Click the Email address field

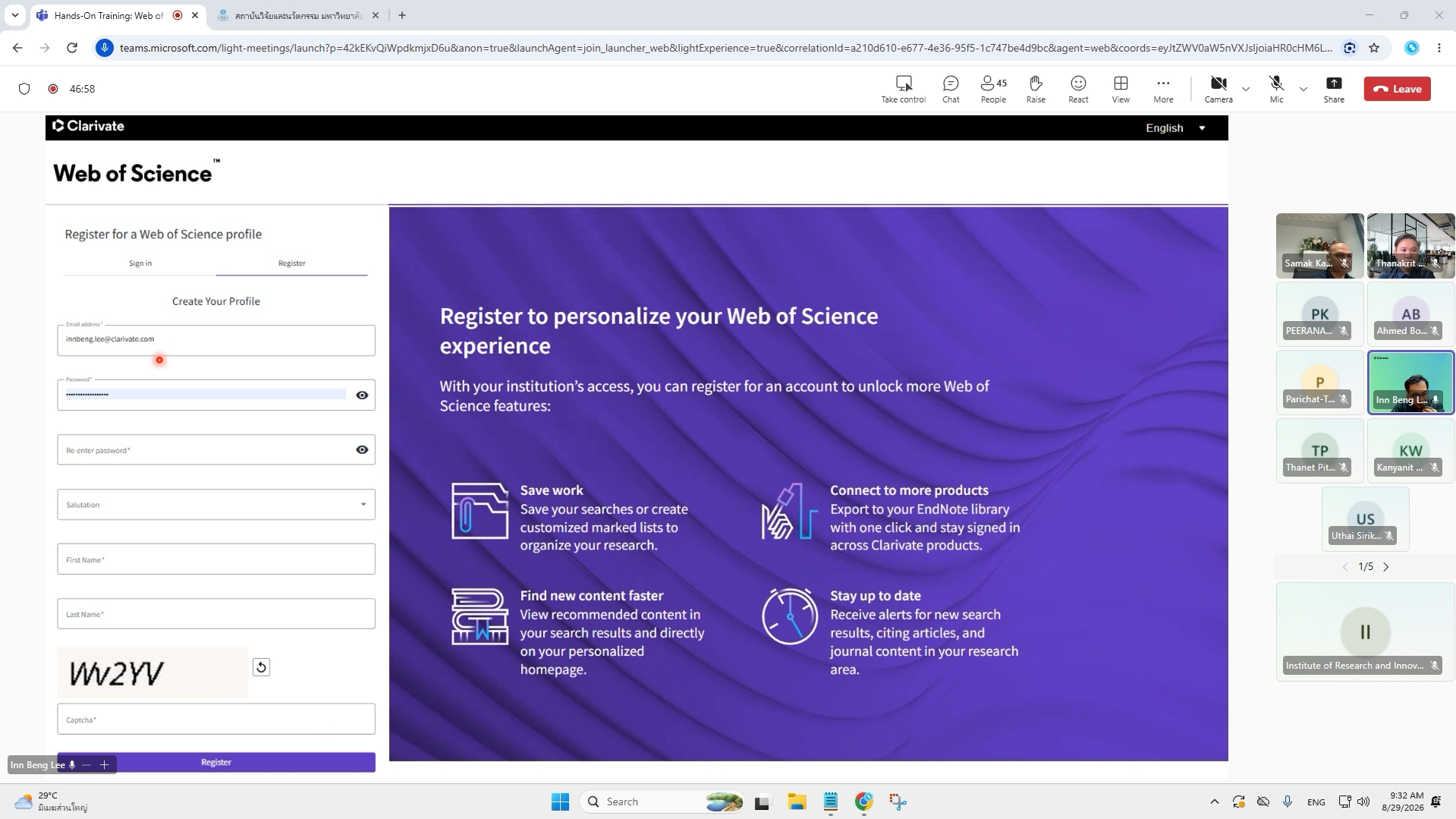(216, 340)
